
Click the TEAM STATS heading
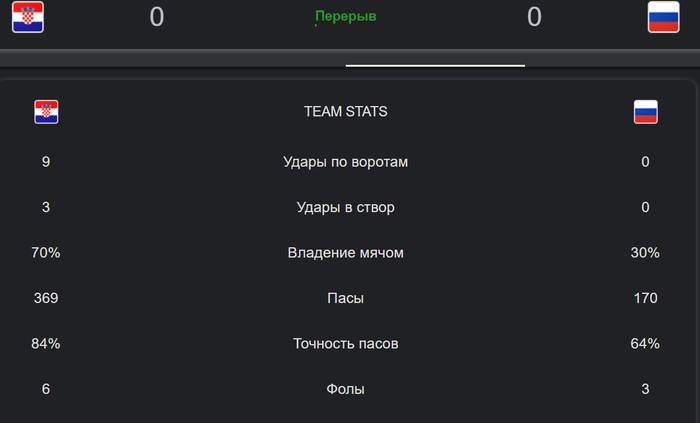coord(346,112)
